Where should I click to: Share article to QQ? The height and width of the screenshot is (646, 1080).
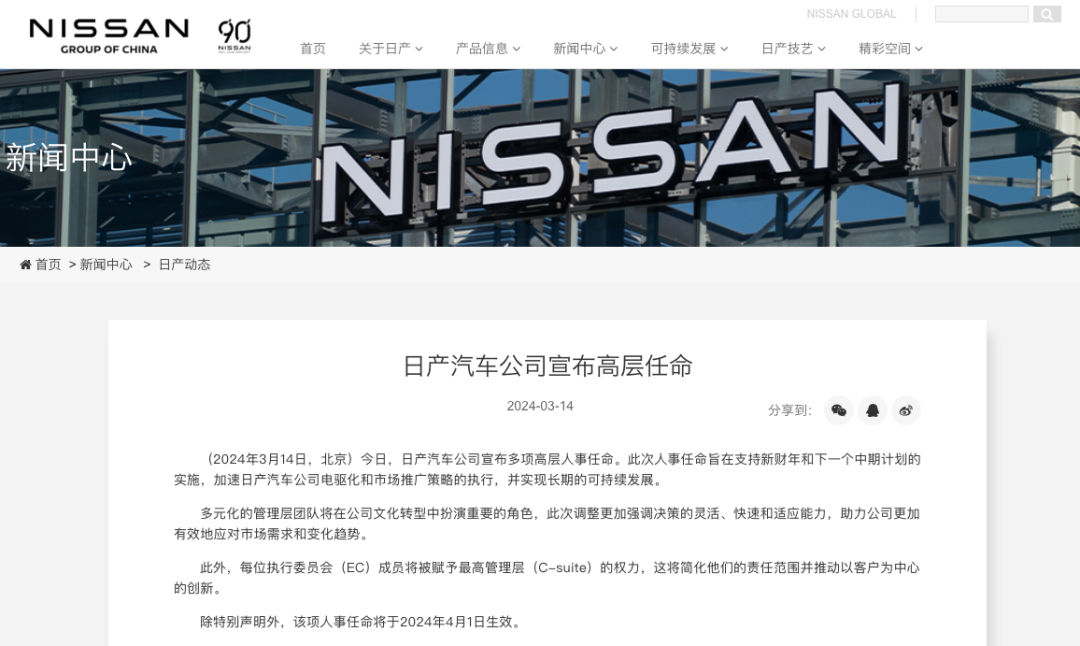(872, 410)
